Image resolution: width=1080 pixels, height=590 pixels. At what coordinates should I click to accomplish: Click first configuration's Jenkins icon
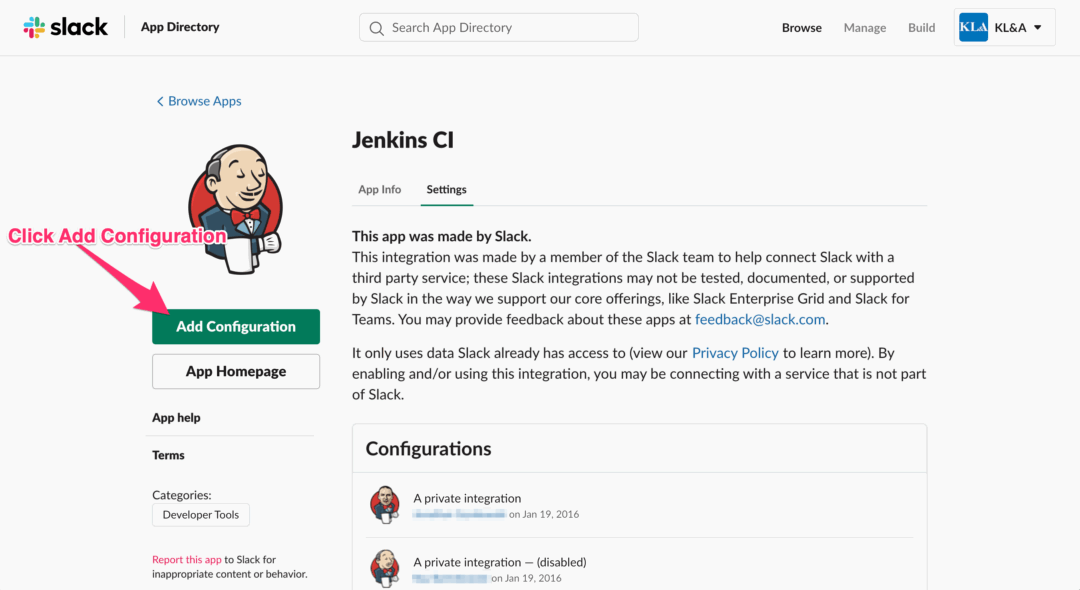[x=385, y=505]
